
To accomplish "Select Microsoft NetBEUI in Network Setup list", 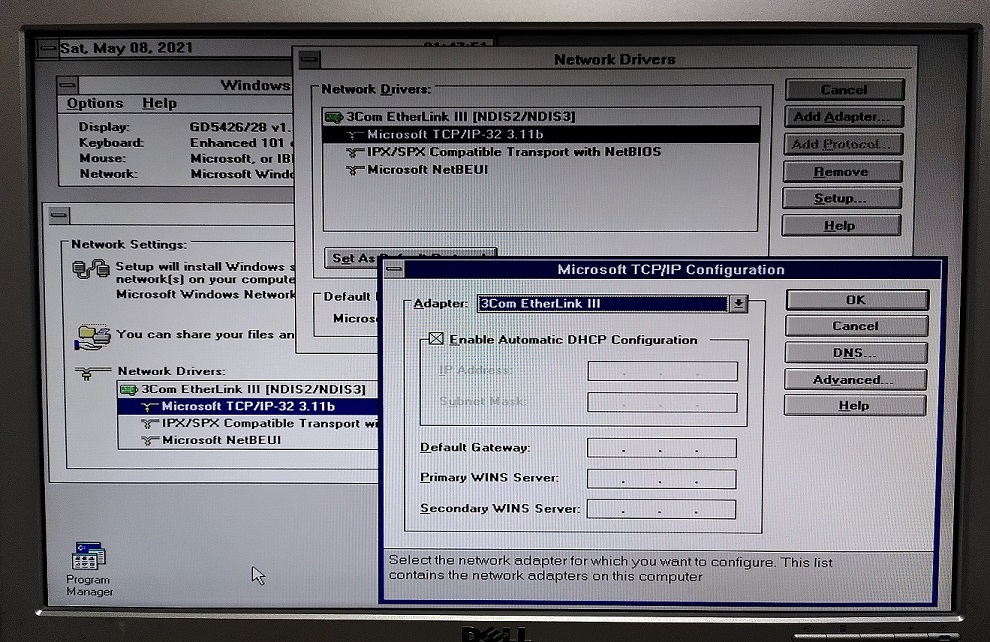I will click(x=249, y=440).
